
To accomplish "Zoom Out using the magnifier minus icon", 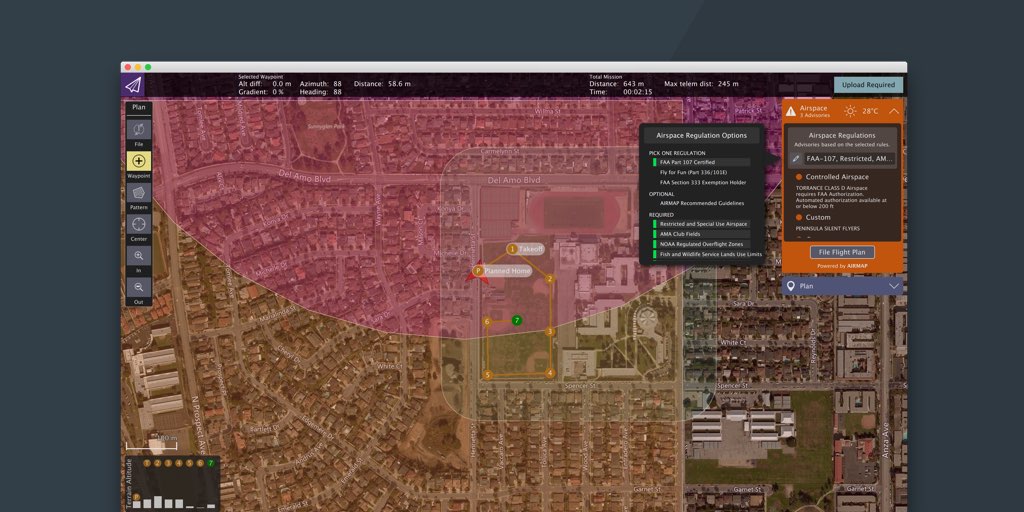I will (x=138, y=287).
